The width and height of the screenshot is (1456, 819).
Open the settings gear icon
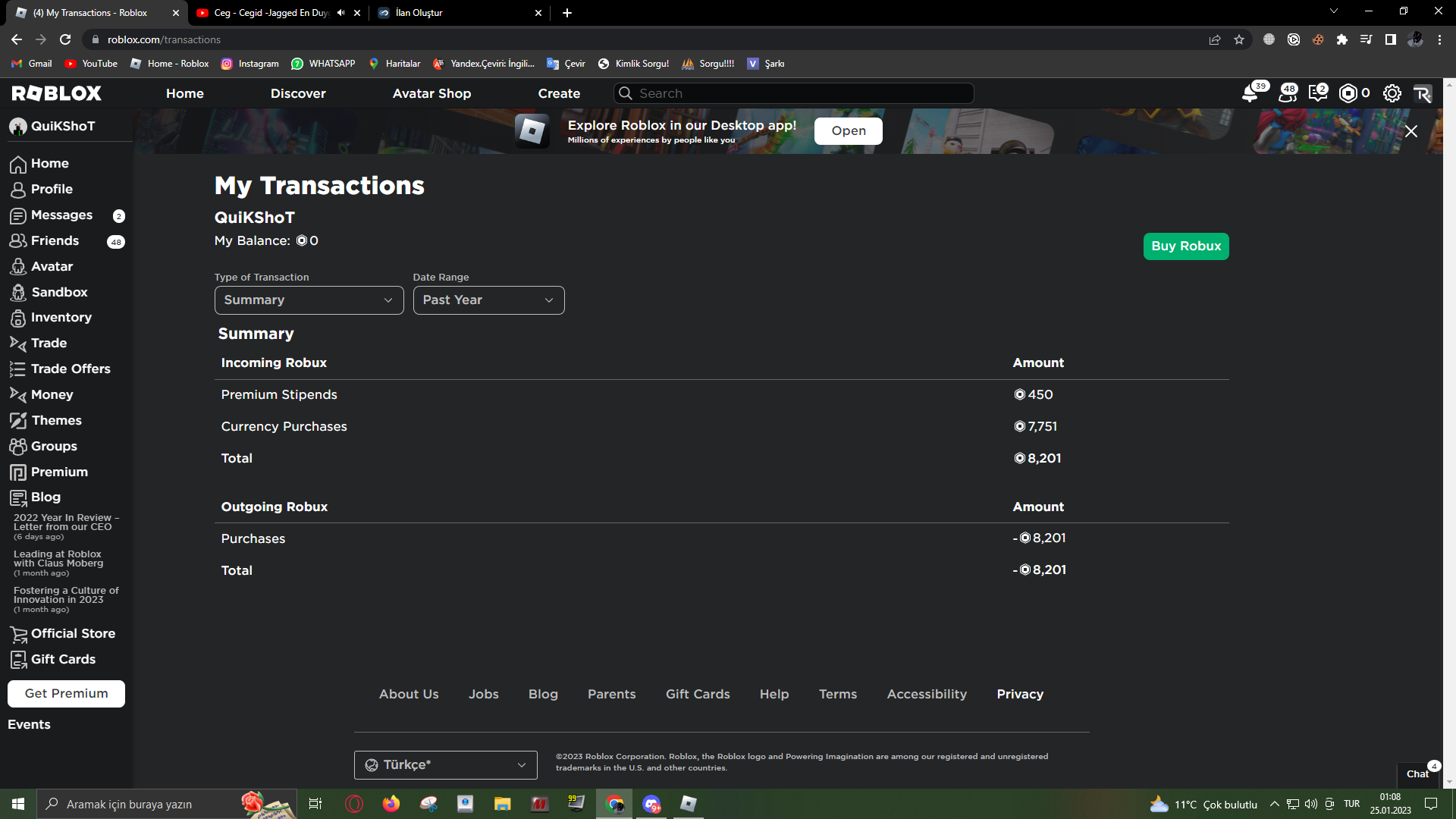pos(1392,93)
